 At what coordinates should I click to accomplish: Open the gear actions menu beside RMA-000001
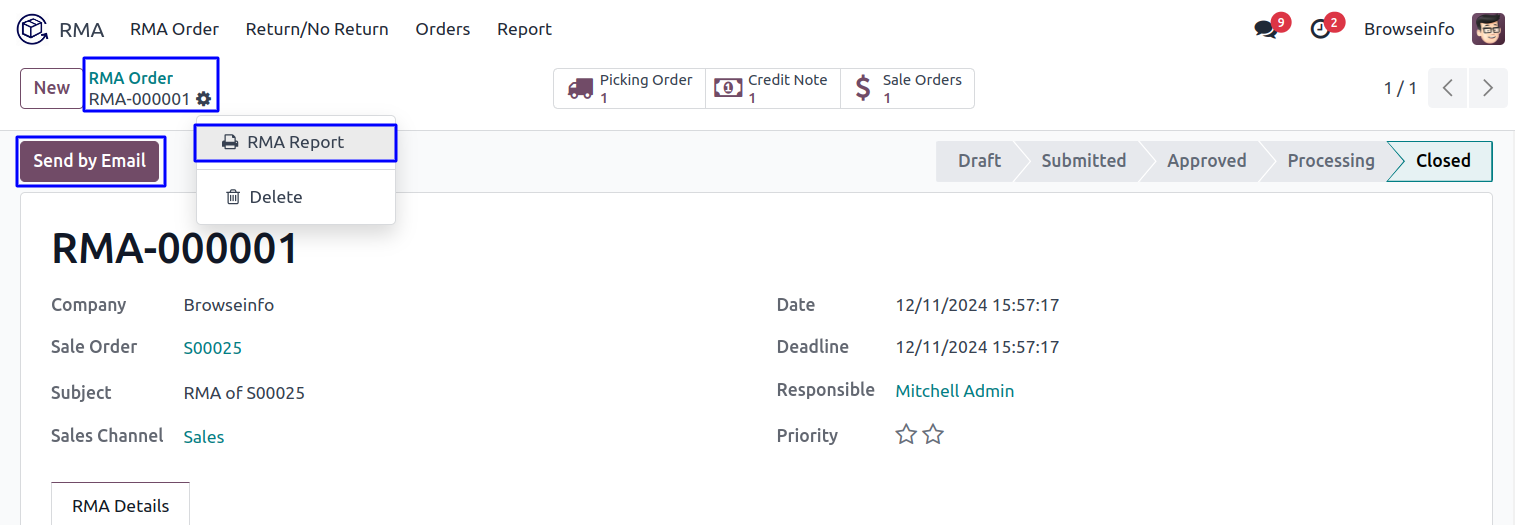pyautogui.click(x=204, y=99)
